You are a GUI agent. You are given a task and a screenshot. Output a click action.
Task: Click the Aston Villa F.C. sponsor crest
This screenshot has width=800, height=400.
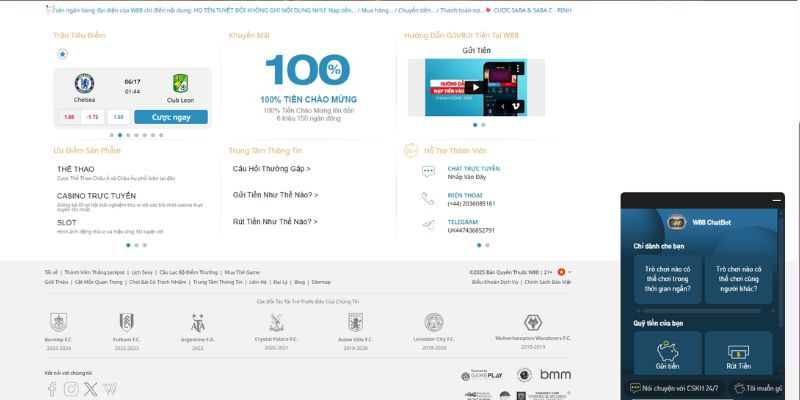356,322
